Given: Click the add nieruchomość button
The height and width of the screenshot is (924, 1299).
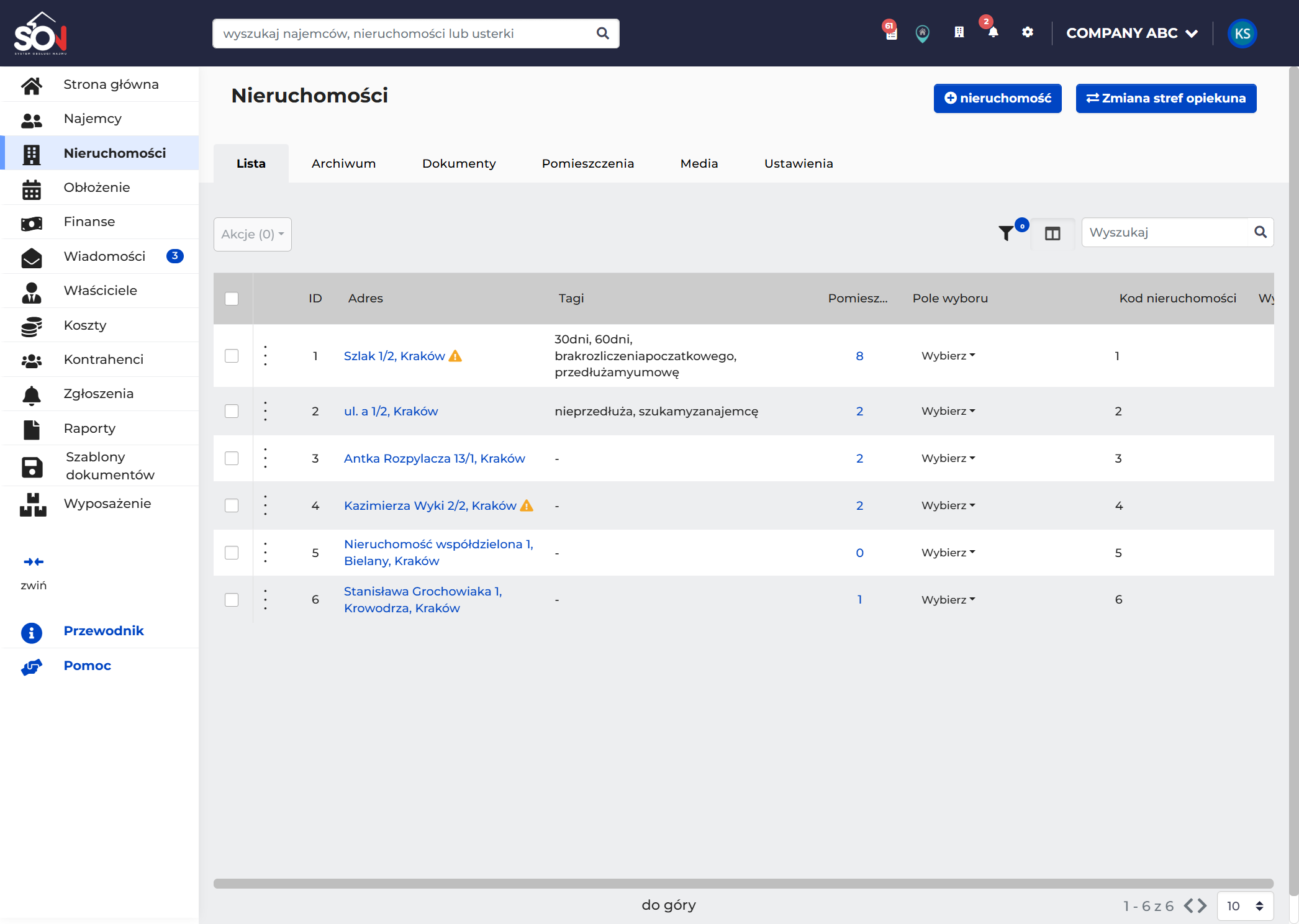Looking at the screenshot, I should point(998,98).
